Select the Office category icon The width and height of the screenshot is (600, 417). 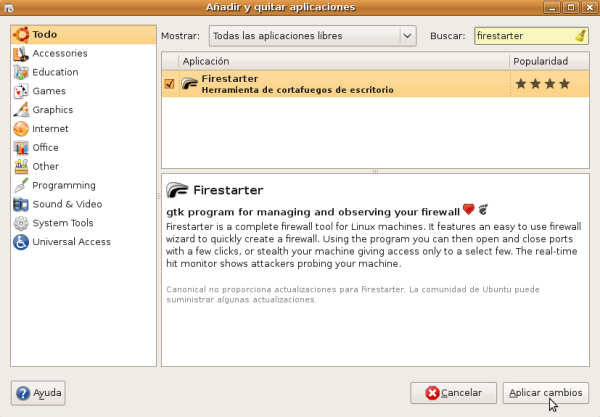pyautogui.click(x=20, y=148)
